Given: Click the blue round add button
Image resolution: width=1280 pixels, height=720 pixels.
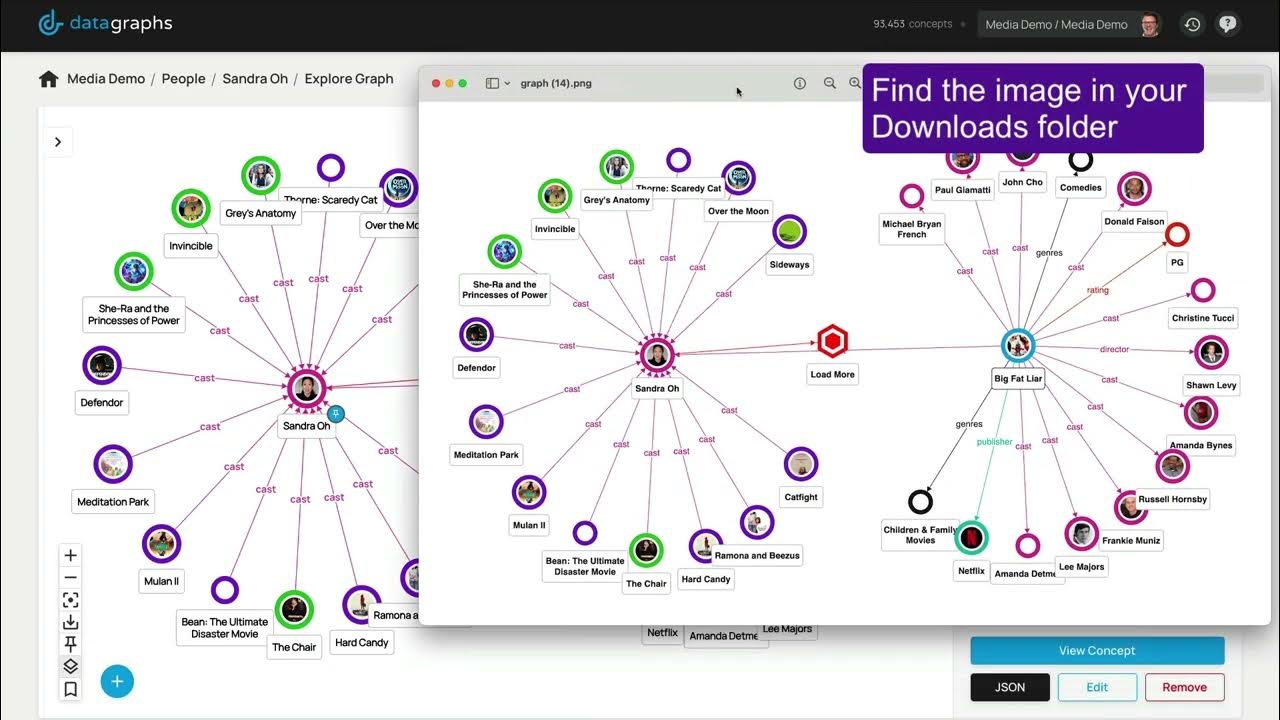Looking at the screenshot, I should pyautogui.click(x=117, y=682).
